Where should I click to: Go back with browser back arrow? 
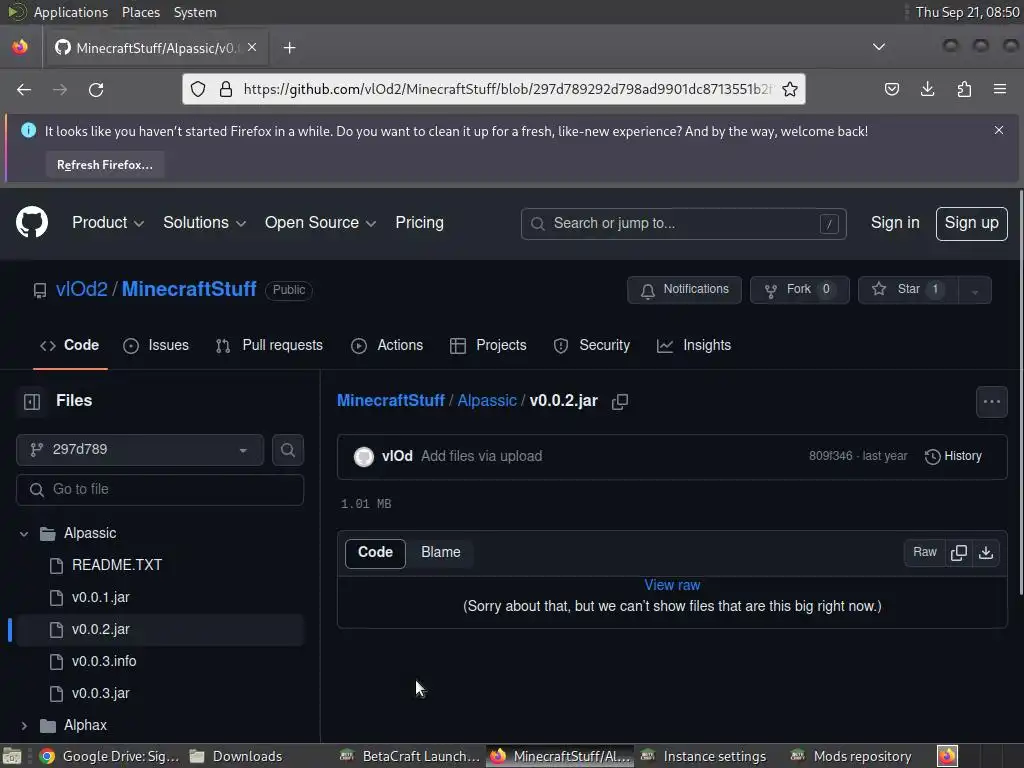[24, 89]
